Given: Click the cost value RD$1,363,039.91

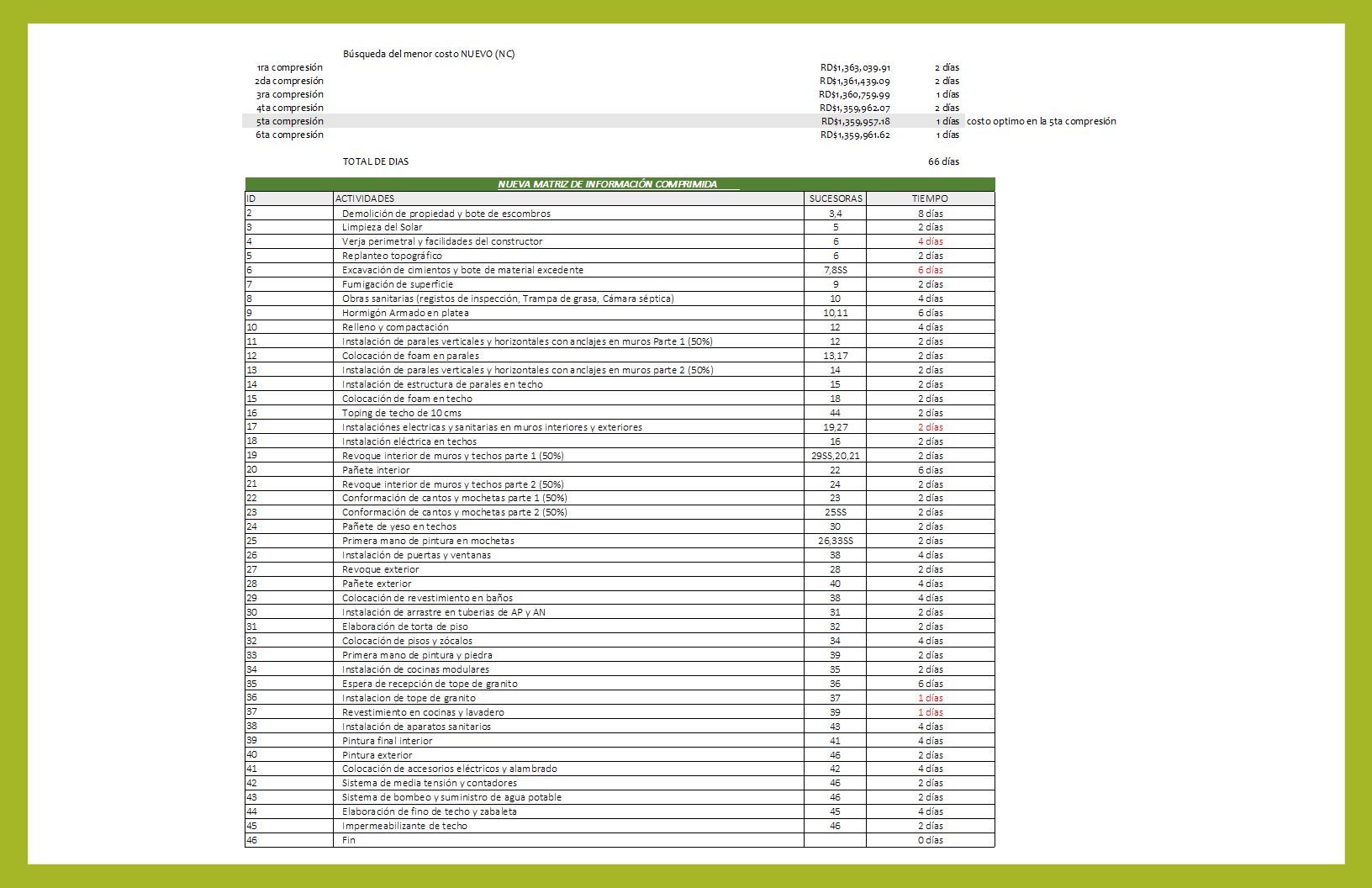Looking at the screenshot, I should tap(855, 67).
